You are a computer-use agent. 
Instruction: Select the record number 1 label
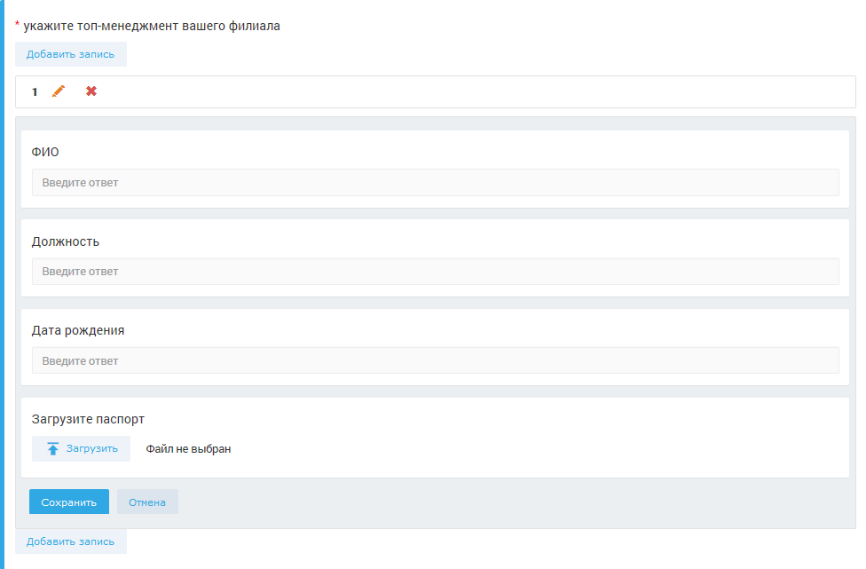tap(35, 92)
